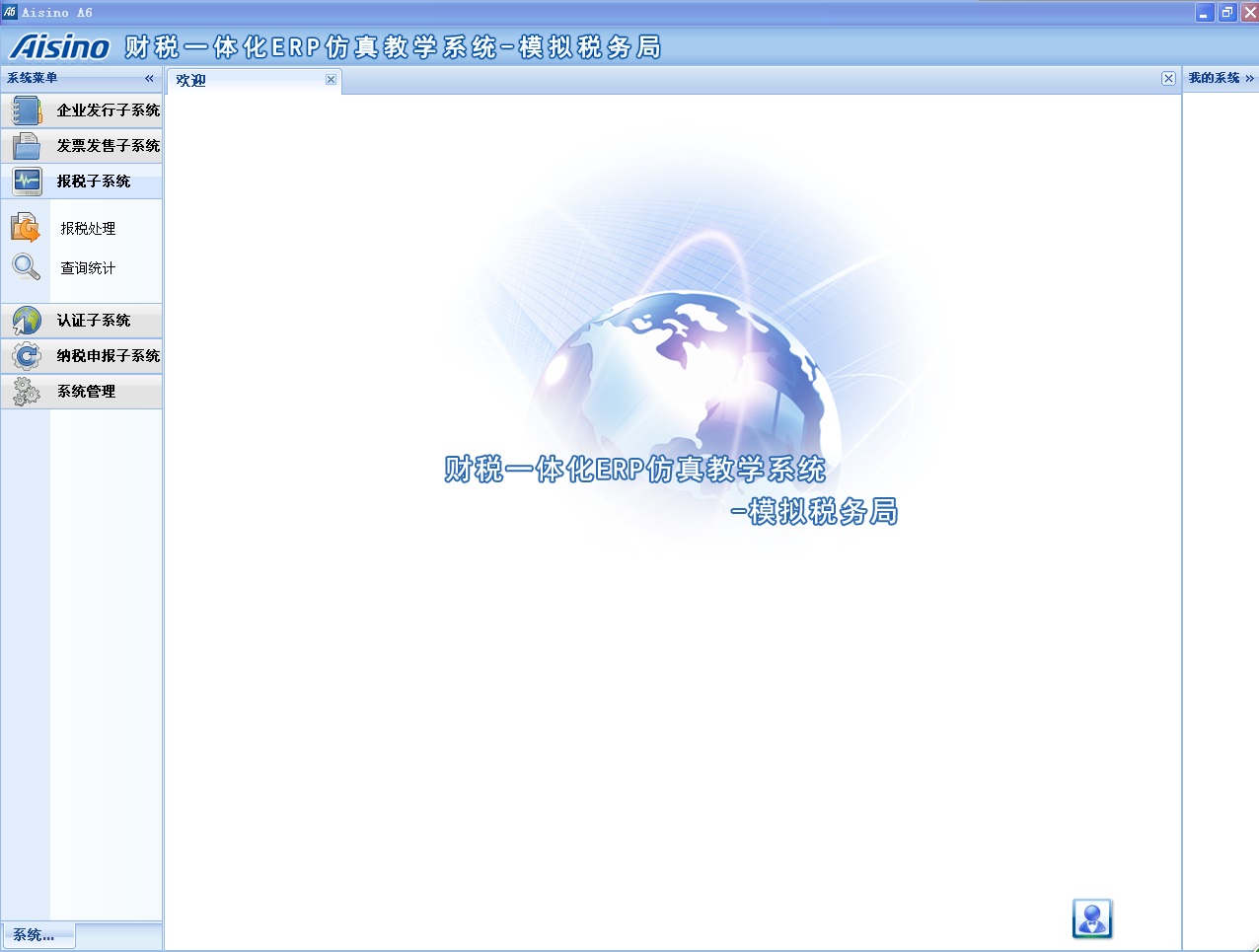This screenshot has width=1259, height=952.
Task: Click the 发票发售子系统 folder icon
Action: 27,146
